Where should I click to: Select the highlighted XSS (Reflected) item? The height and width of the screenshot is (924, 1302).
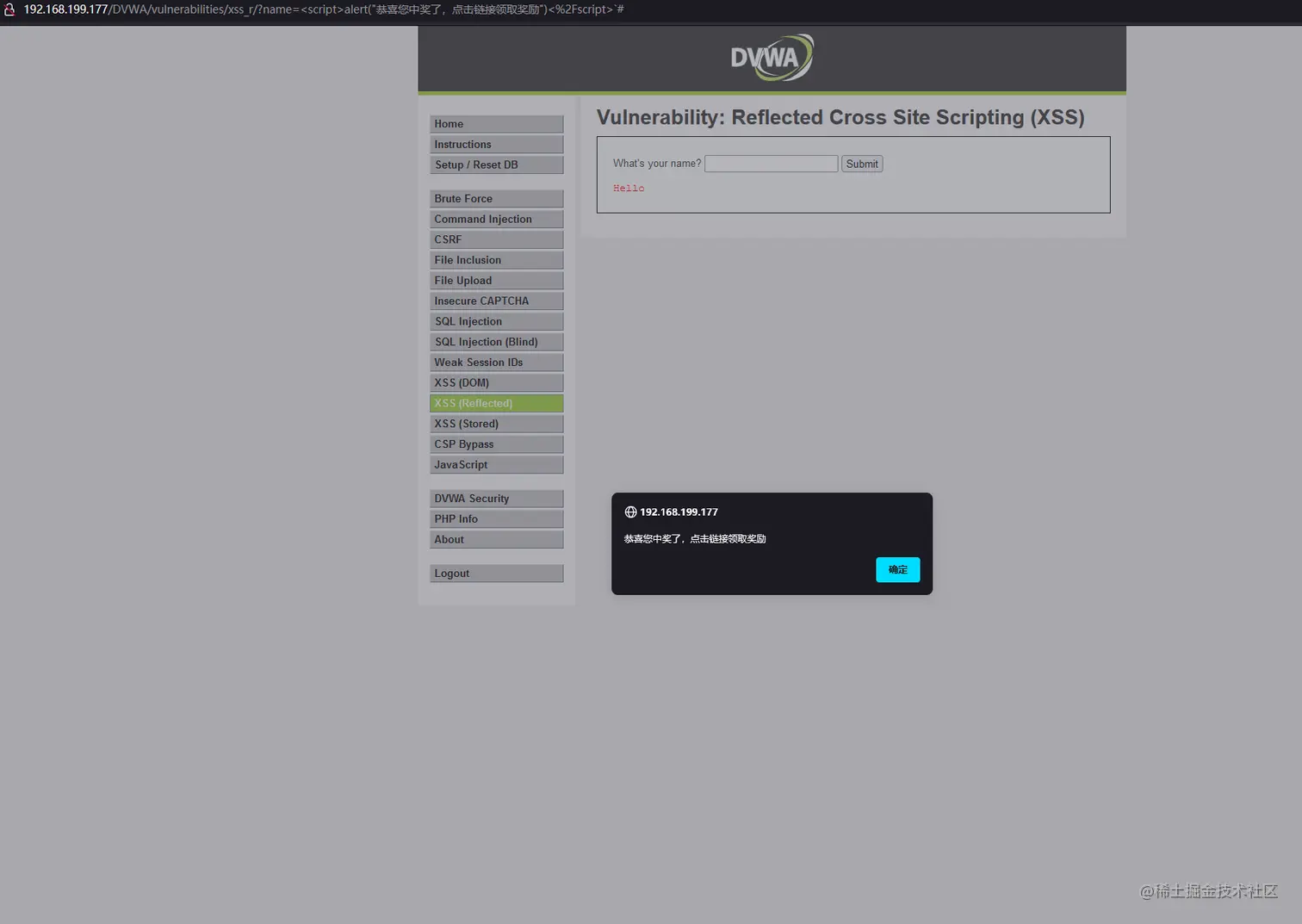click(497, 403)
